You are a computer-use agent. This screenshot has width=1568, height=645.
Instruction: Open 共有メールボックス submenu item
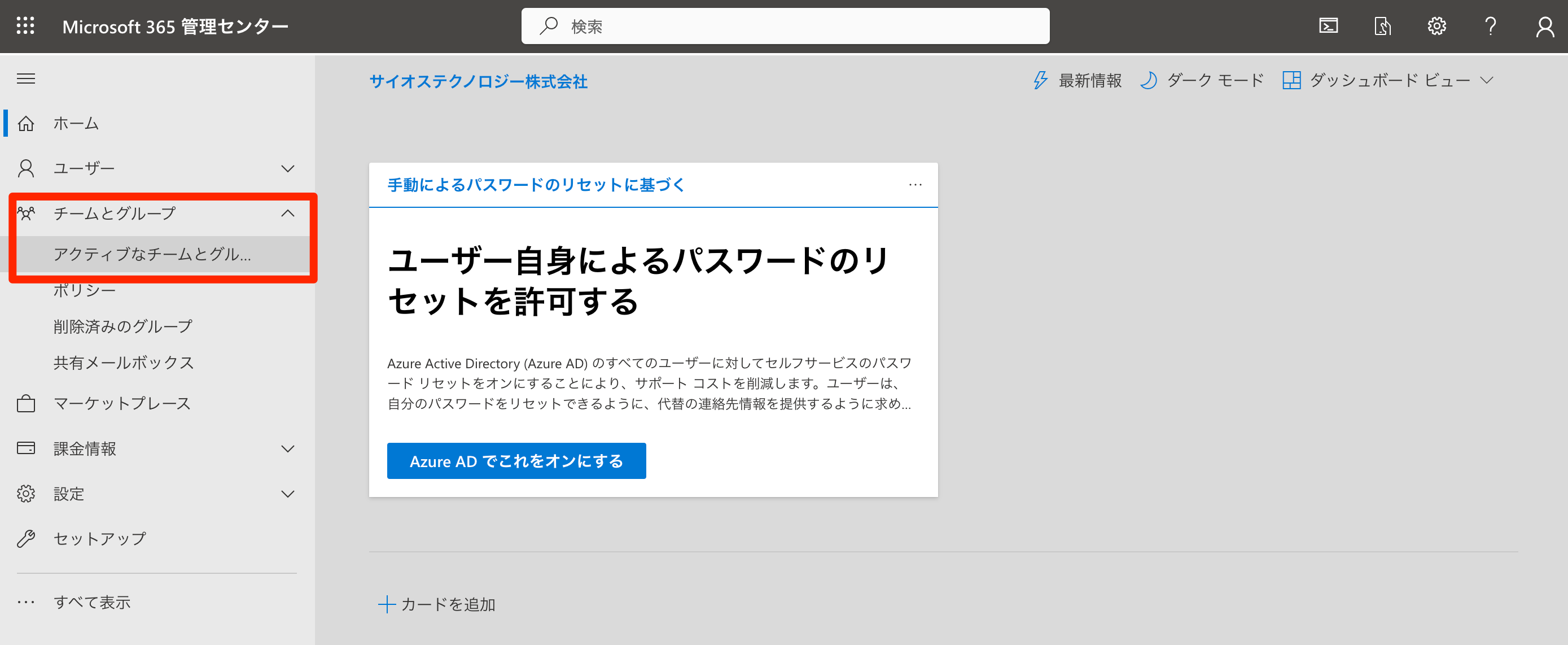tap(124, 363)
